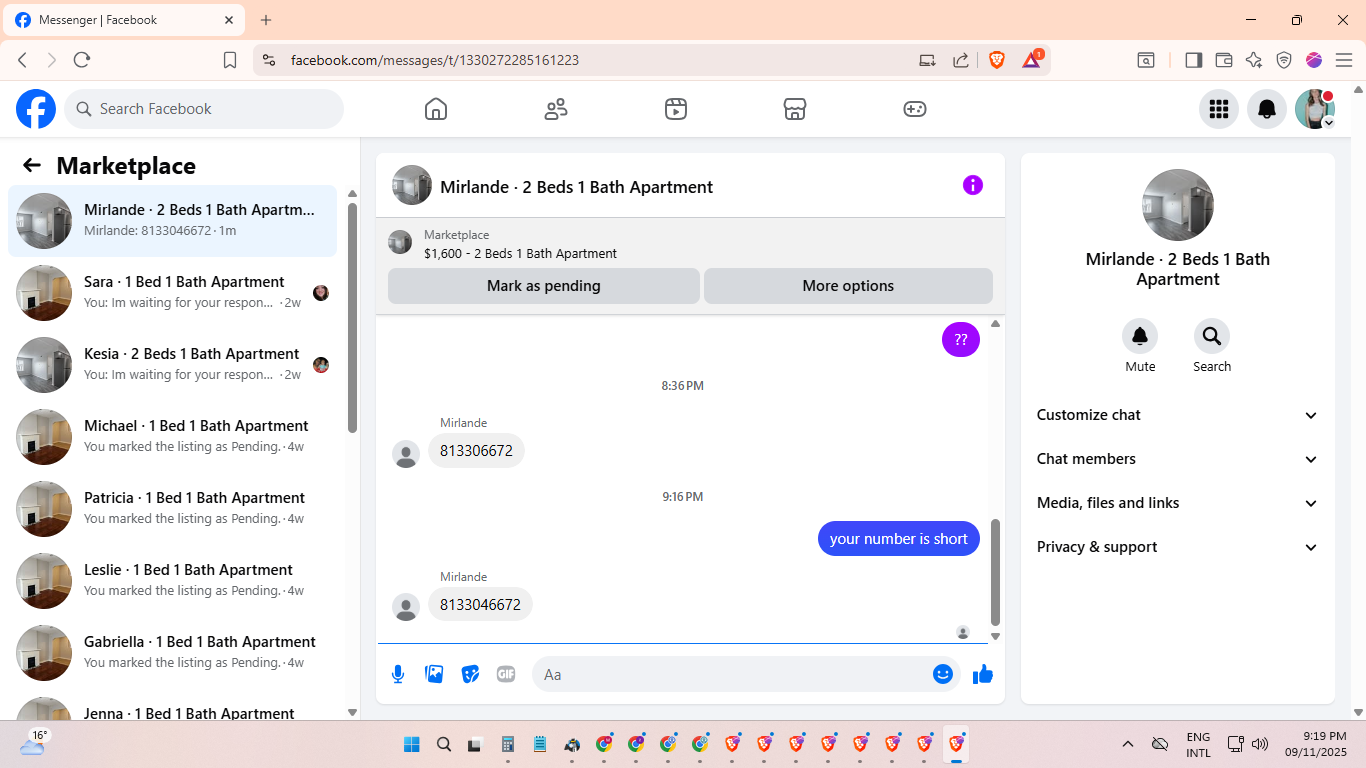Open Patricia 1 Bed 1 Bath conversation
Viewport: 1366px width, 768px height.
(172, 509)
